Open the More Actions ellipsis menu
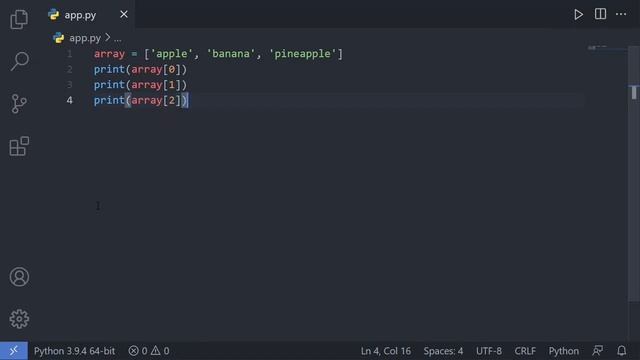This screenshot has height=360, width=640. tap(621, 14)
